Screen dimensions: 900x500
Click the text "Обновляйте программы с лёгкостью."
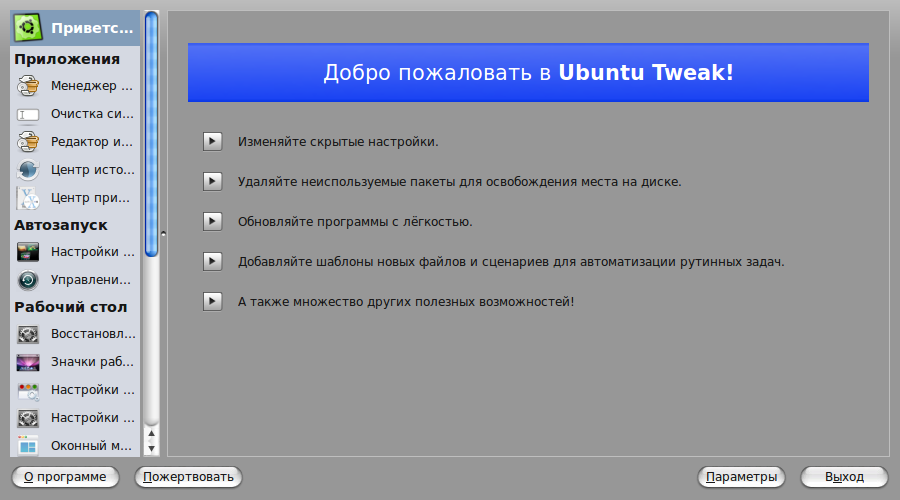[355, 222]
